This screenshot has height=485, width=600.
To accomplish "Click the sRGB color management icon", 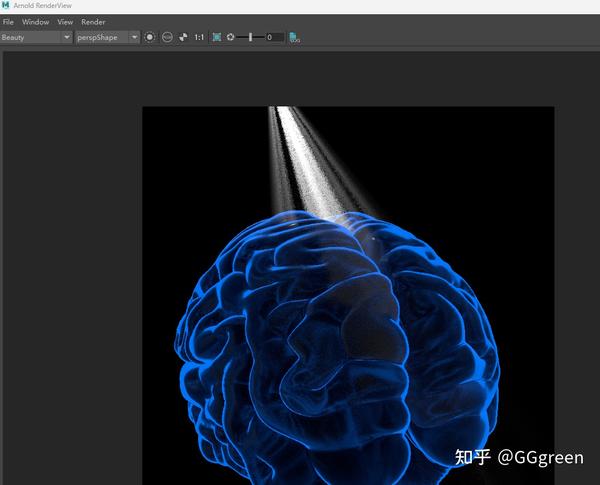I will click(167, 37).
